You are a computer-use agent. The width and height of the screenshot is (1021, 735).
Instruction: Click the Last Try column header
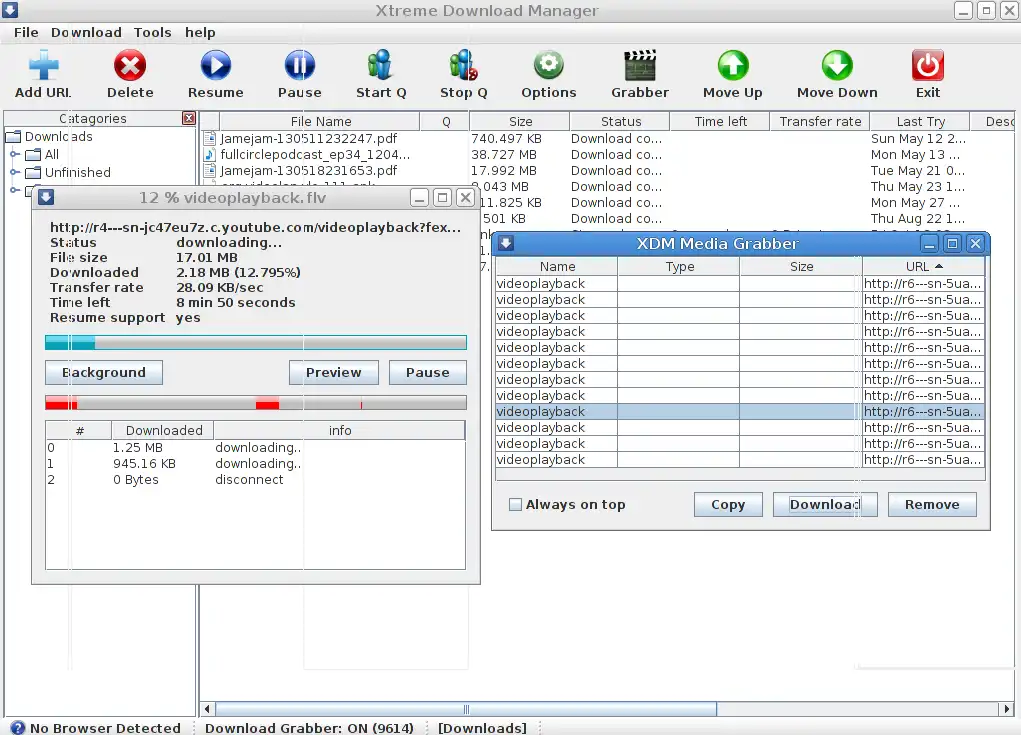tap(920, 121)
